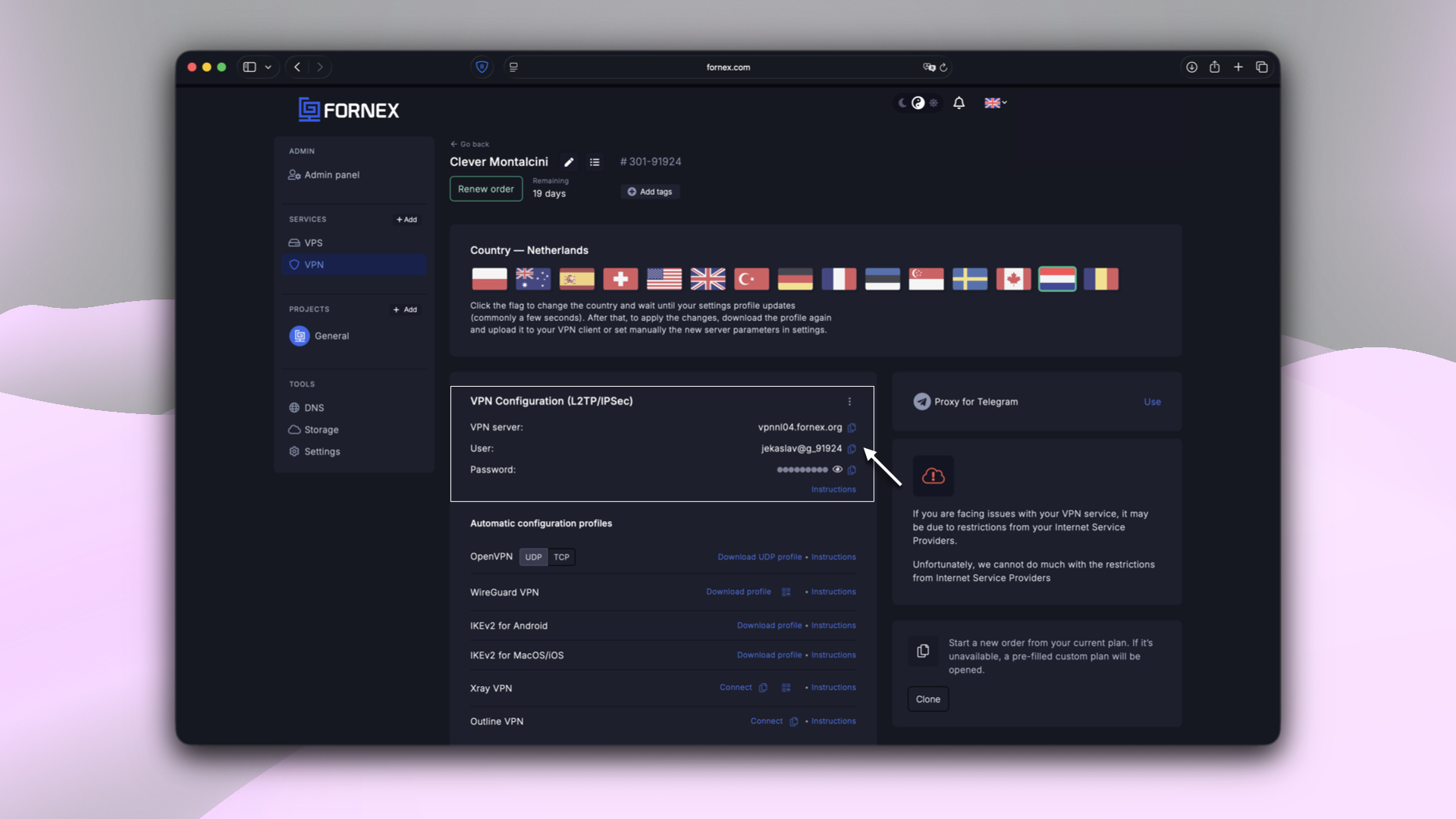Reveal the hidden password with the eye toggle

pyautogui.click(x=837, y=469)
